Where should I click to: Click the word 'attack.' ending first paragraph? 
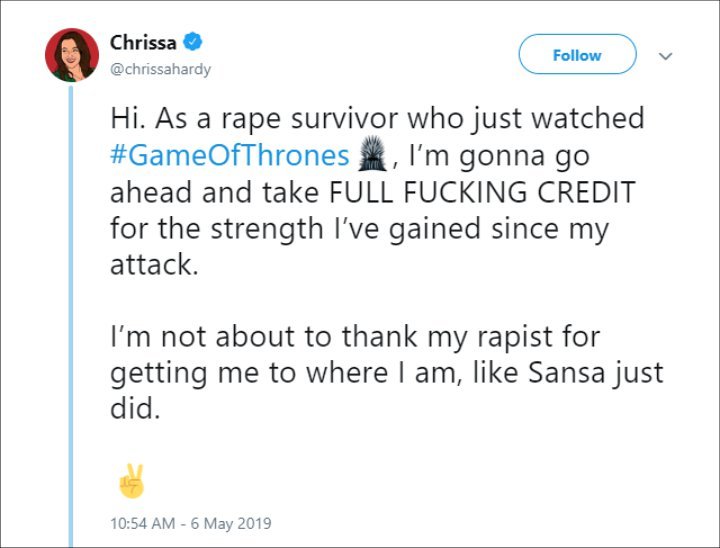(x=154, y=265)
